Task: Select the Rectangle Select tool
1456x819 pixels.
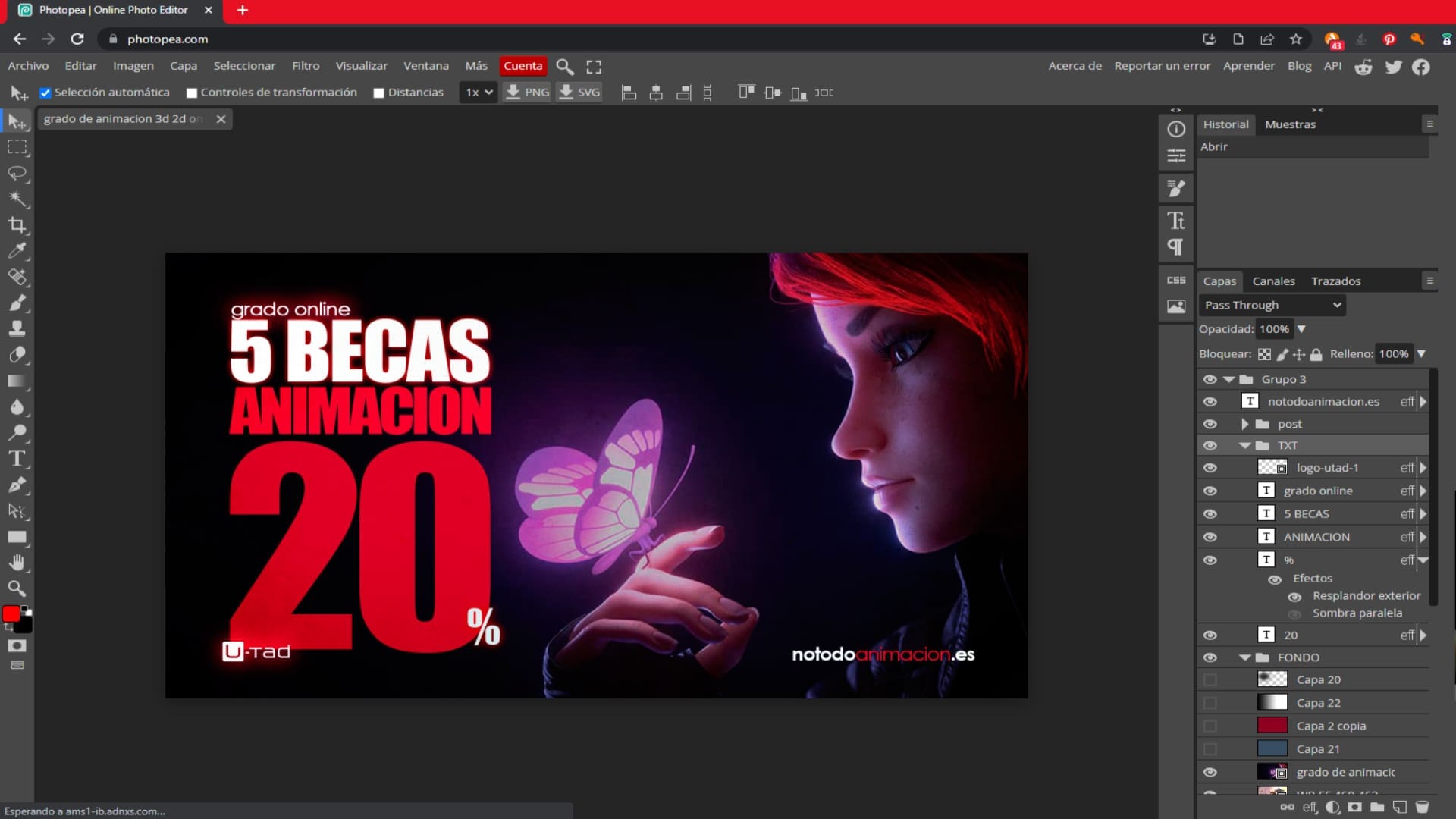Action: (x=17, y=147)
